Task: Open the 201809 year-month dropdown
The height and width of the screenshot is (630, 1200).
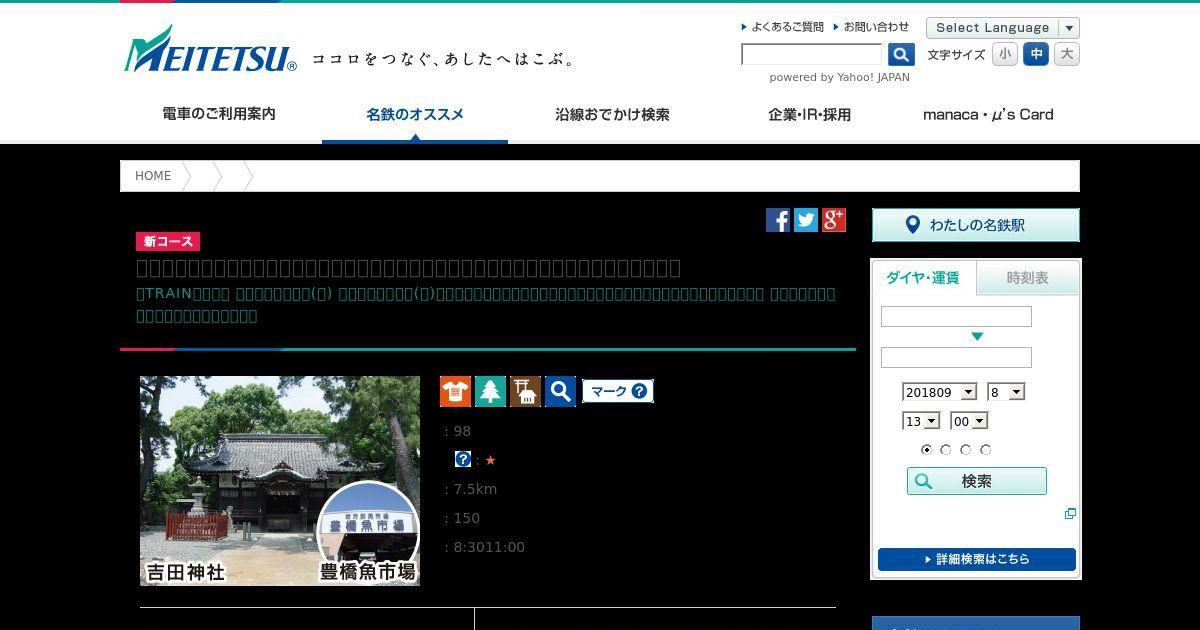Action: pos(939,392)
